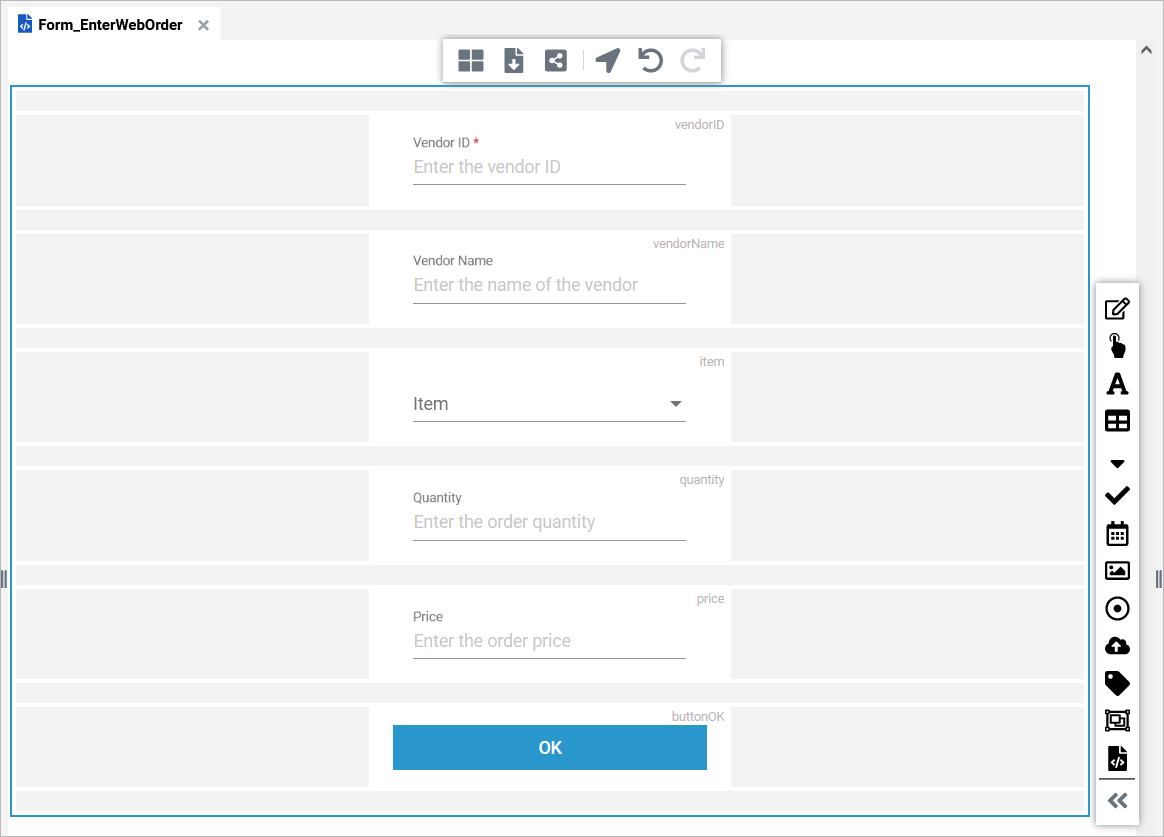The height and width of the screenshot is (837, 1164).
Task: Open the Item dropdown on the form
Action: (x=676, y=404)
